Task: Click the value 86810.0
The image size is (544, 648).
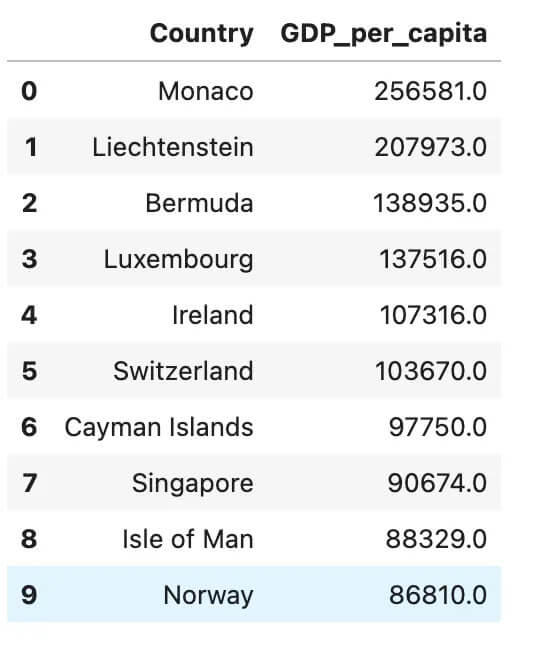Action: point(438,596)
